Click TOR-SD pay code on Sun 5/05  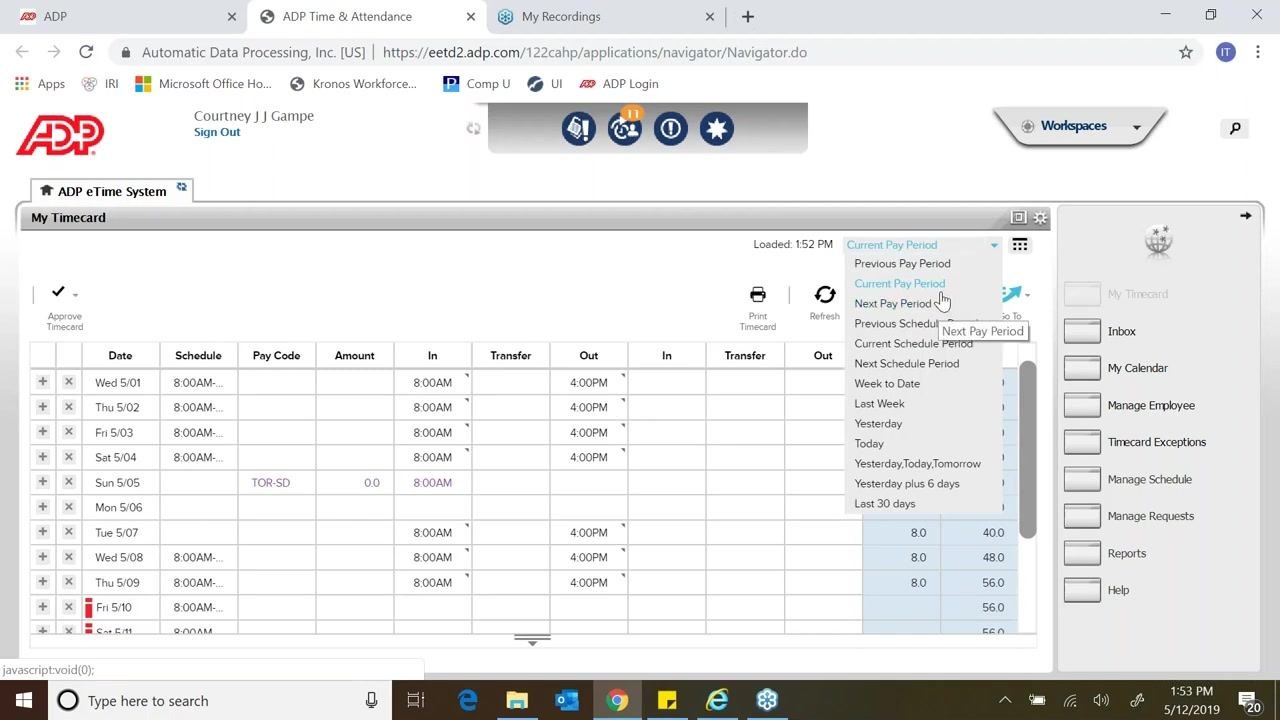point(270,482)
